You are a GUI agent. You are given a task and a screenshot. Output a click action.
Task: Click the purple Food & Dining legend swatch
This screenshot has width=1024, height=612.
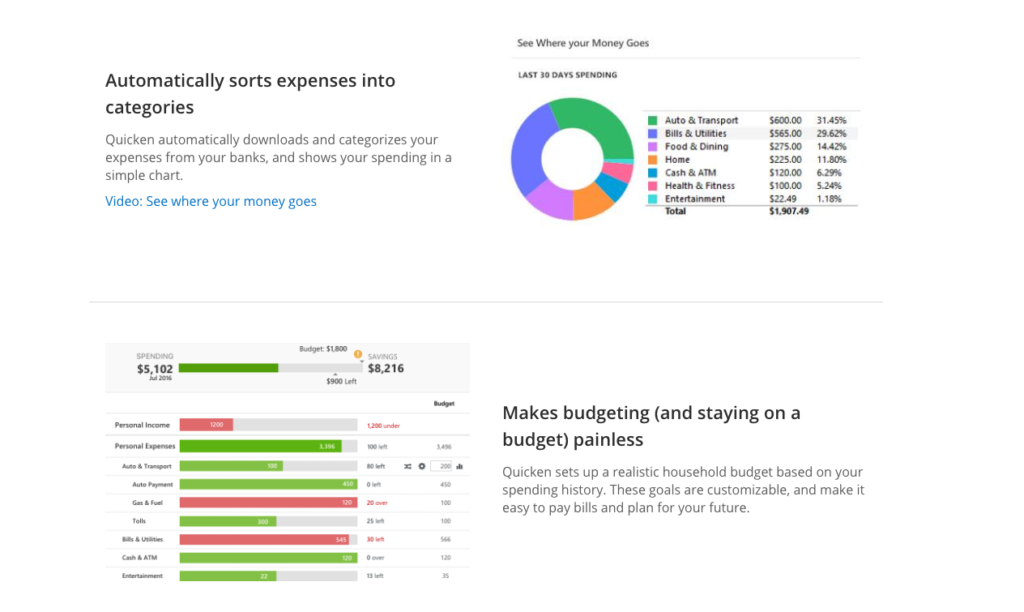pyautogui.click(x=652, y=146)
